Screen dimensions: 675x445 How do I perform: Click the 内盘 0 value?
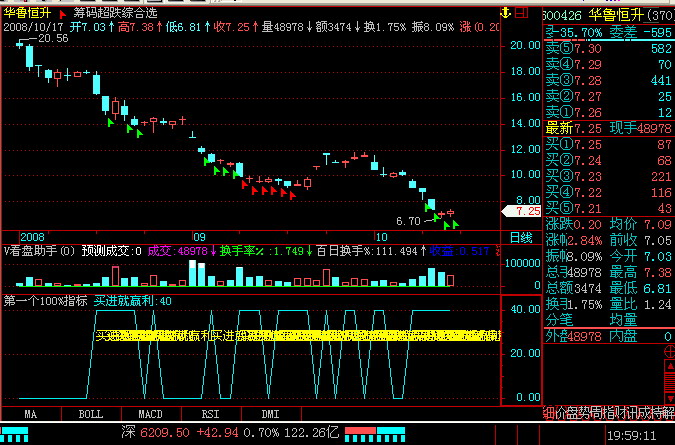[641, 336]
